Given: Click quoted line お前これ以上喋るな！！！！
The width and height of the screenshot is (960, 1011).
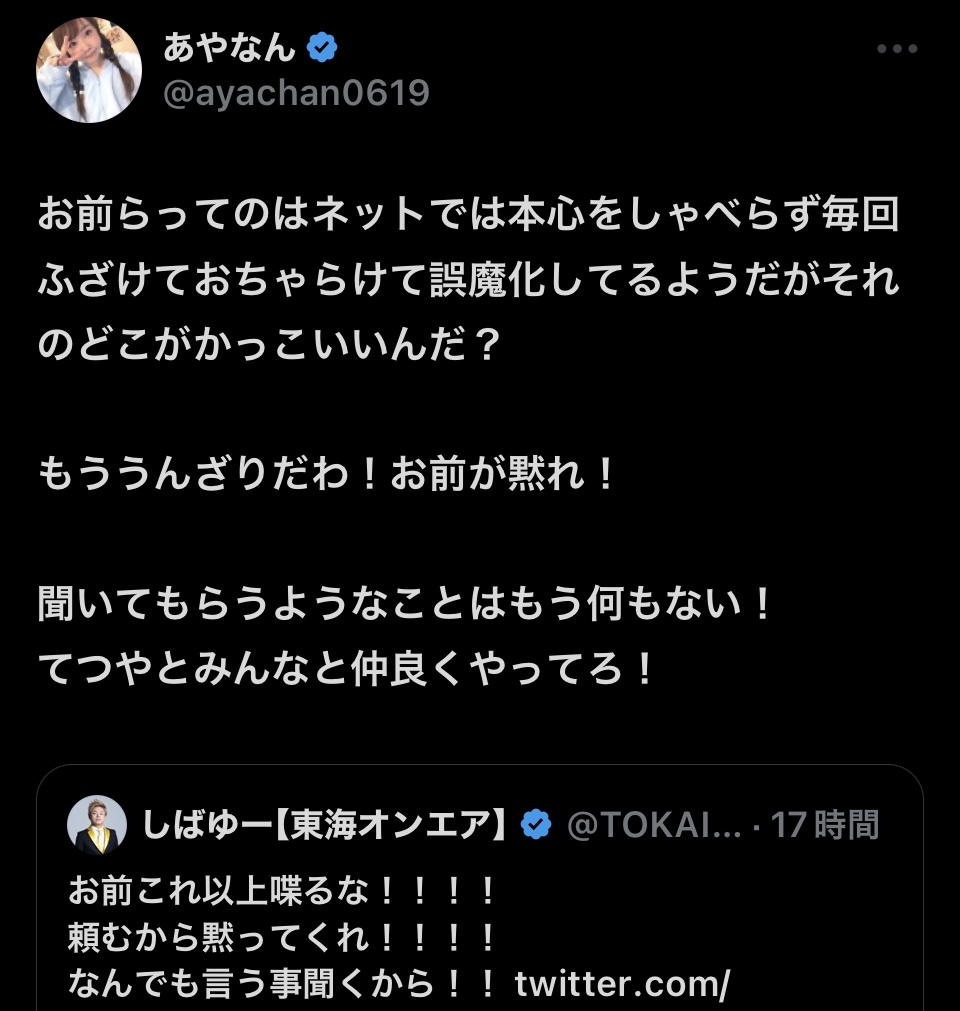Looking at the screenshot, I should click(282, 888).
